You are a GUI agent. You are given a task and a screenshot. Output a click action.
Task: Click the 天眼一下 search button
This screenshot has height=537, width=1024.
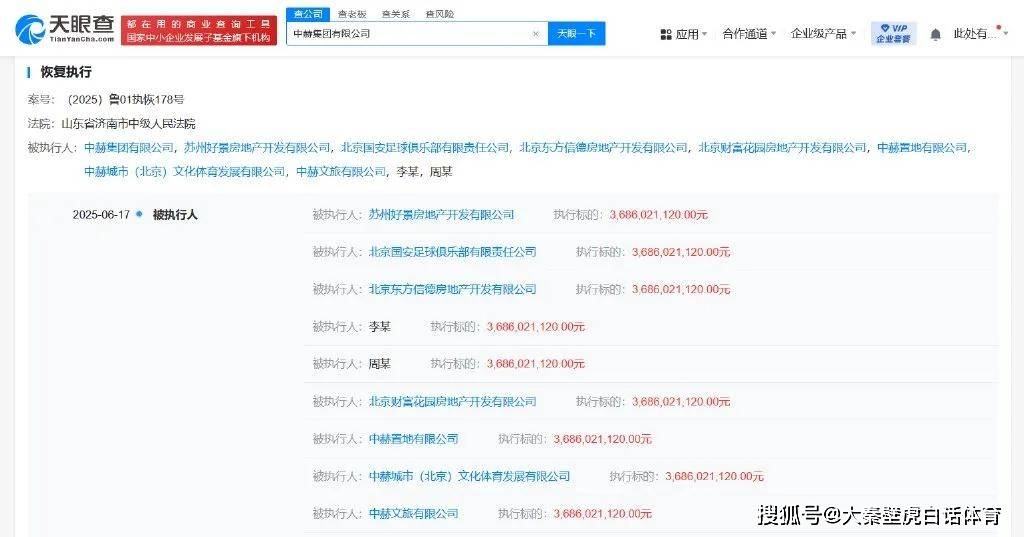pyautogui.click(x=577, y=33)
